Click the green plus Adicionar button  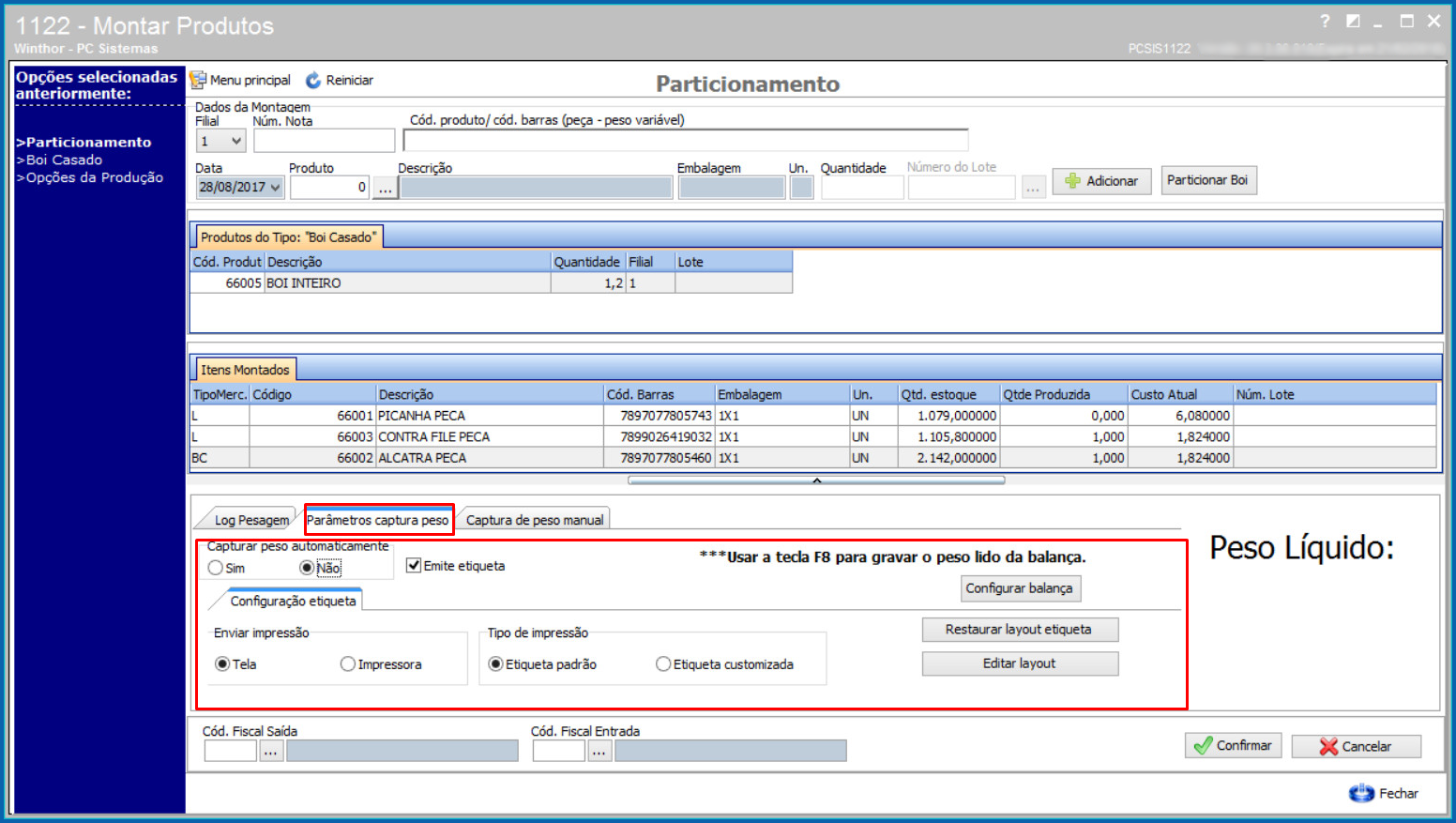(x=1101, y=181)
